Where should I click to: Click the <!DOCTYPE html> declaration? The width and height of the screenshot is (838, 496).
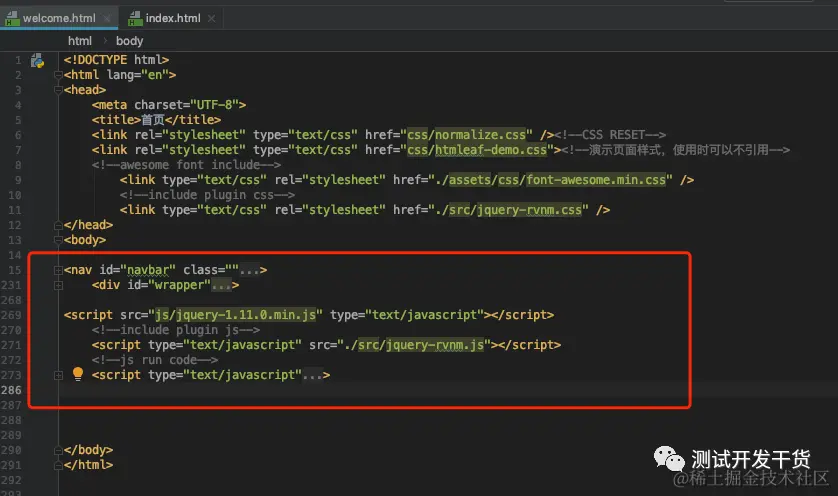[x=116, y=60]
